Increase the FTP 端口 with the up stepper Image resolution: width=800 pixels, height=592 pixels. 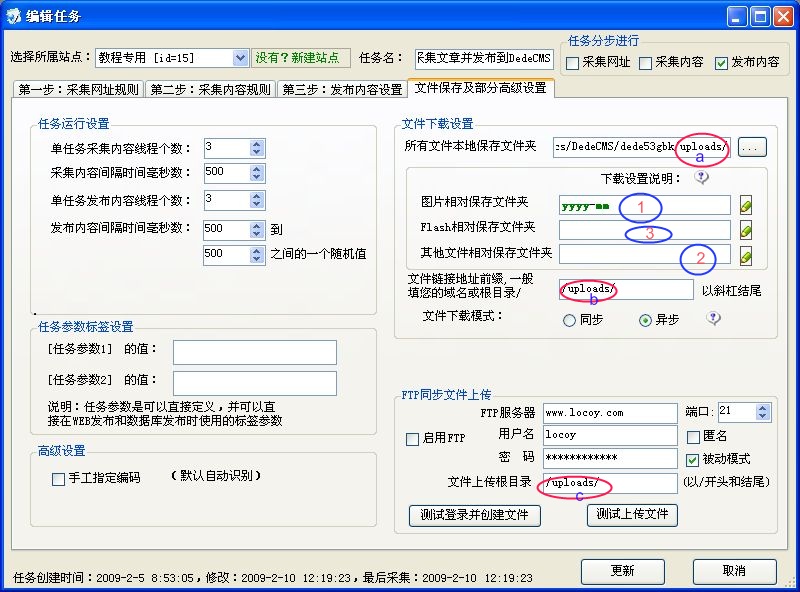click(x=762, y=406)
